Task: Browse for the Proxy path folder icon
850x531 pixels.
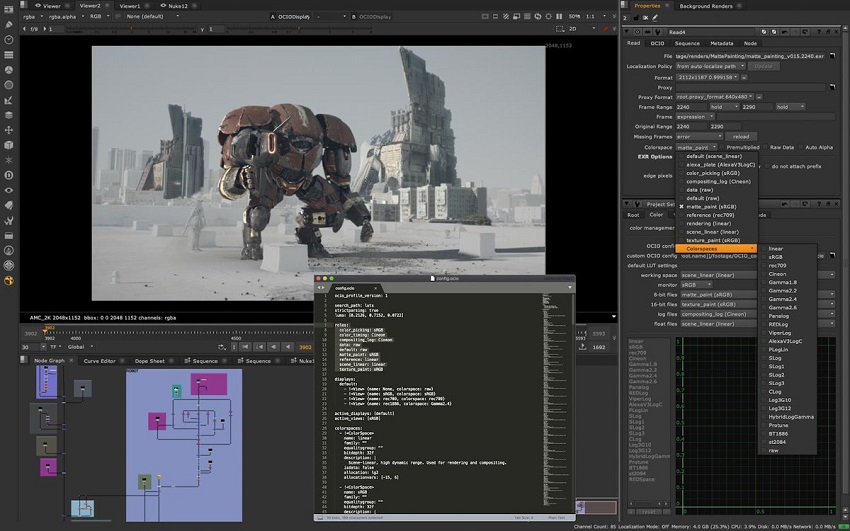Action: pos(832,87)
